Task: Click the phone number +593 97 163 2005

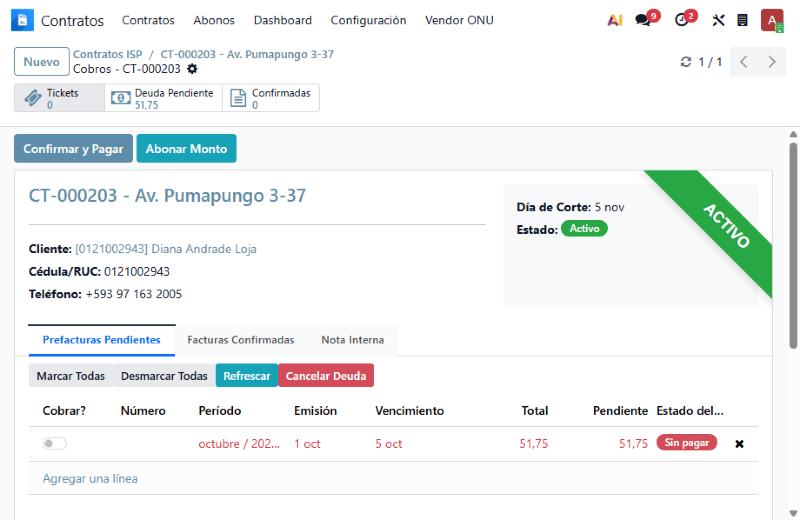Action: tap(134, 294)
